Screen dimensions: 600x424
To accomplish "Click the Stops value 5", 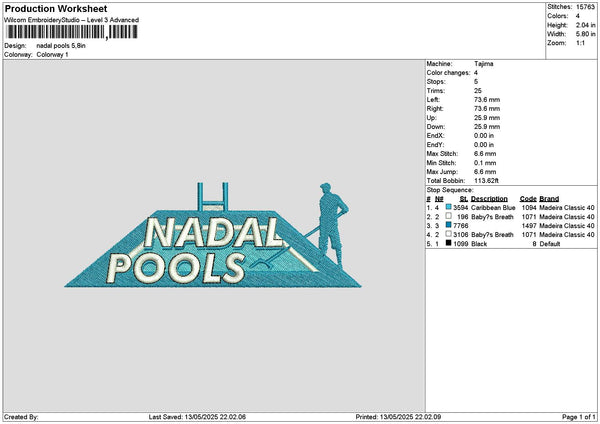I will (476, 82).
